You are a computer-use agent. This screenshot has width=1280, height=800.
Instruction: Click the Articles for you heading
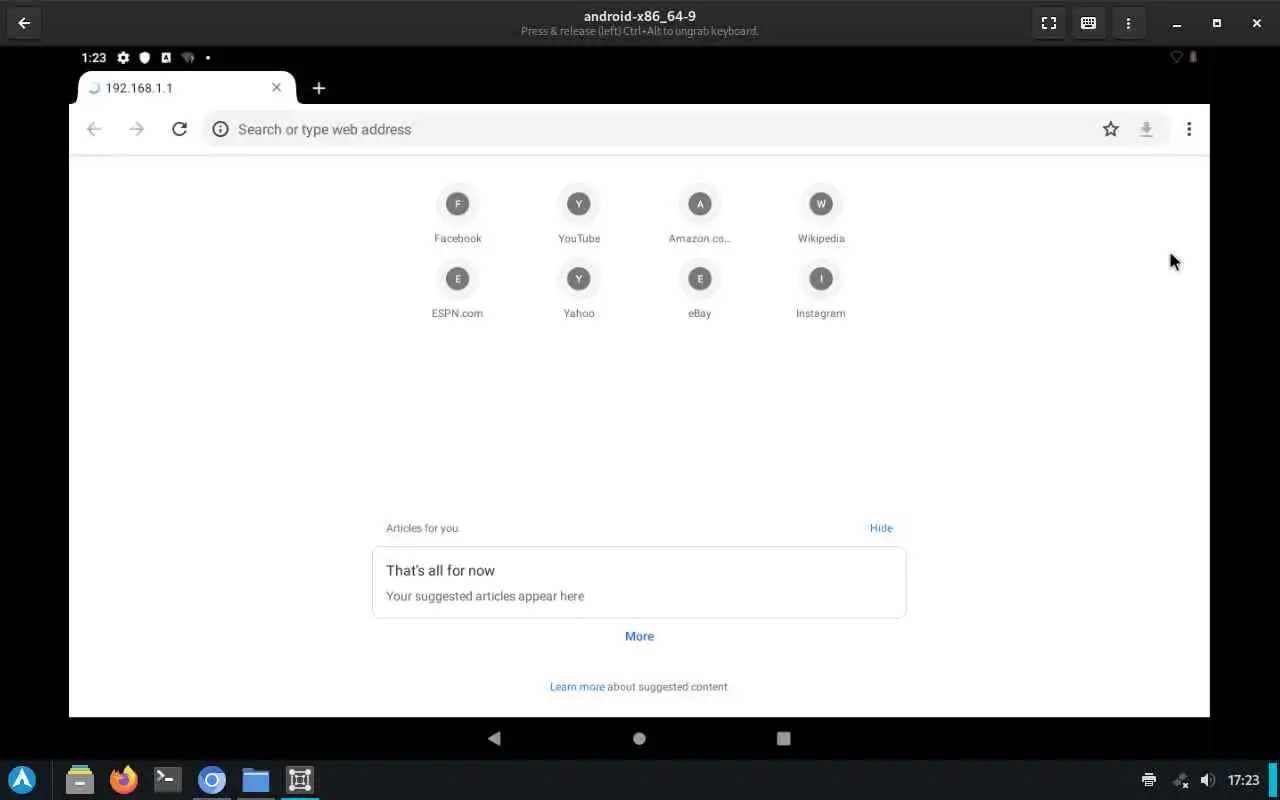click(x=422, y=528)
